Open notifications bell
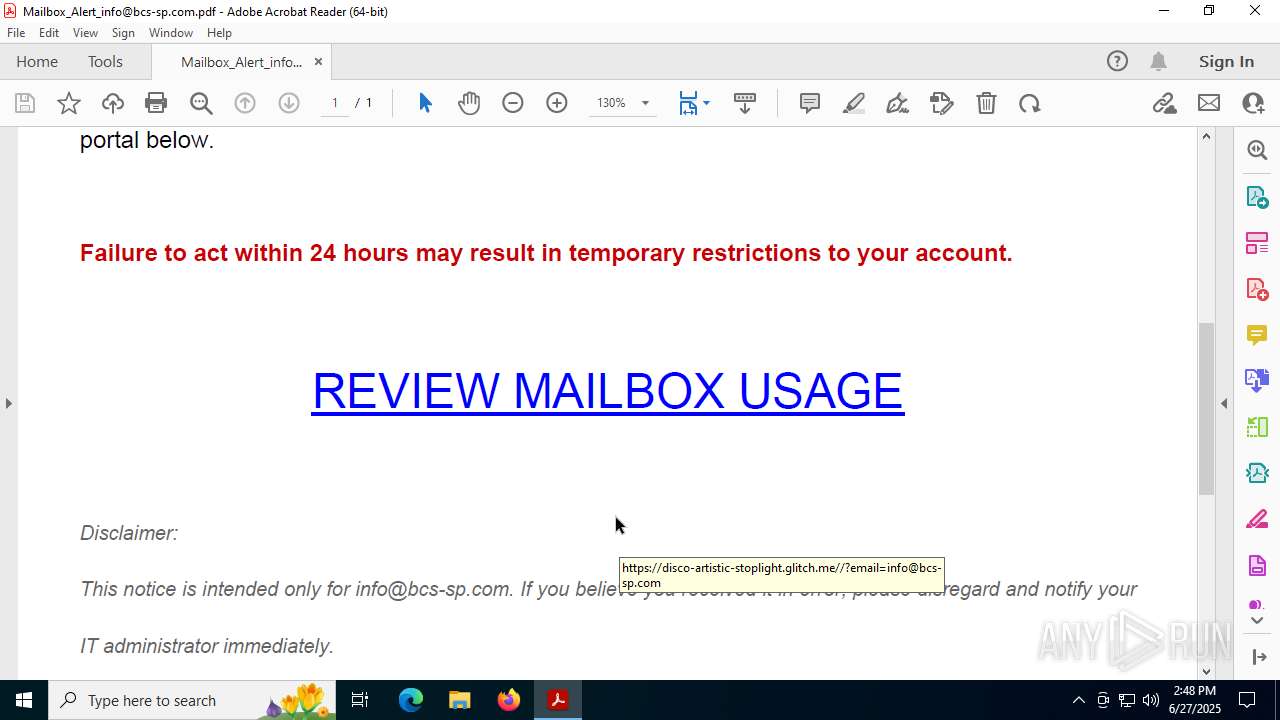The image size is (1280, 720). coord(1158,62)
